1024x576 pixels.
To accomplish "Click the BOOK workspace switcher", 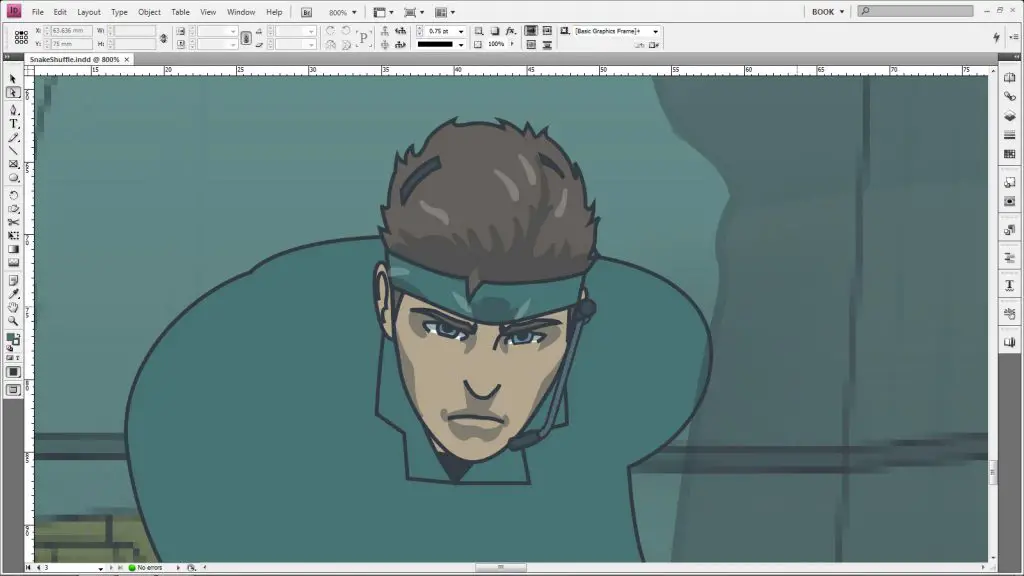I will tap(822, 11).
